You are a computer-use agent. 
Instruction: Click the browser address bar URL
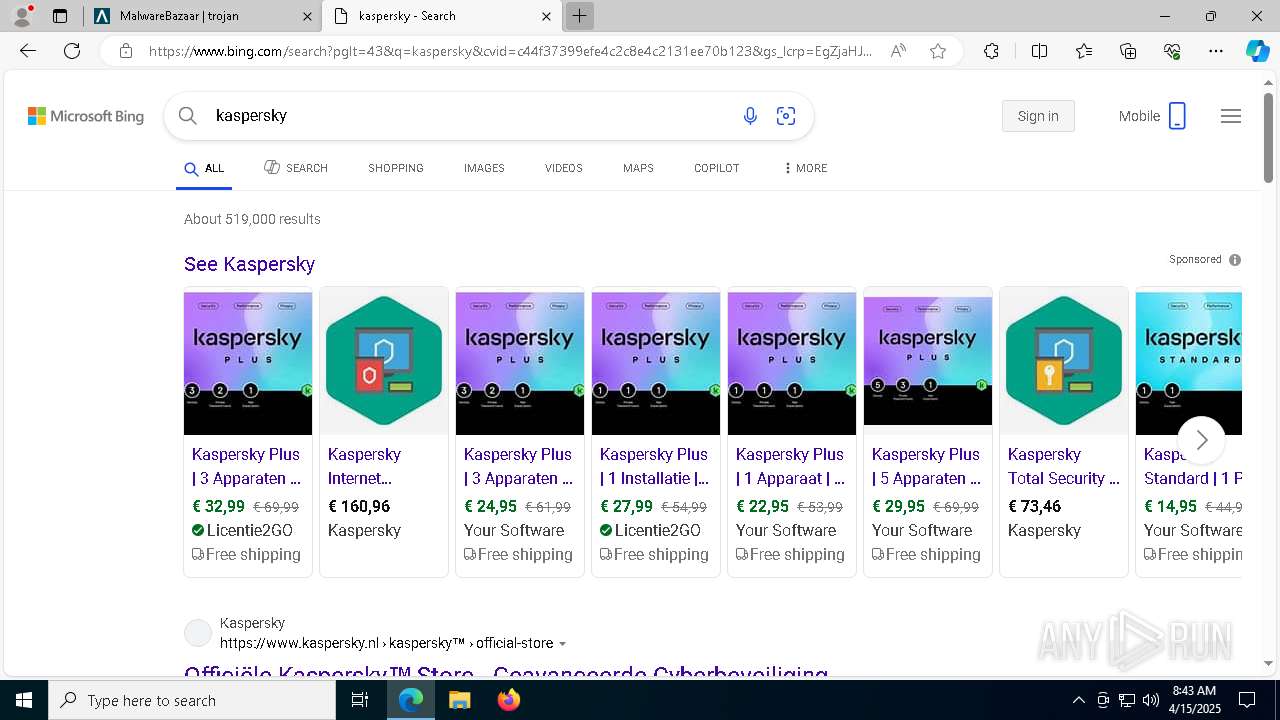(x=510, y=51)
